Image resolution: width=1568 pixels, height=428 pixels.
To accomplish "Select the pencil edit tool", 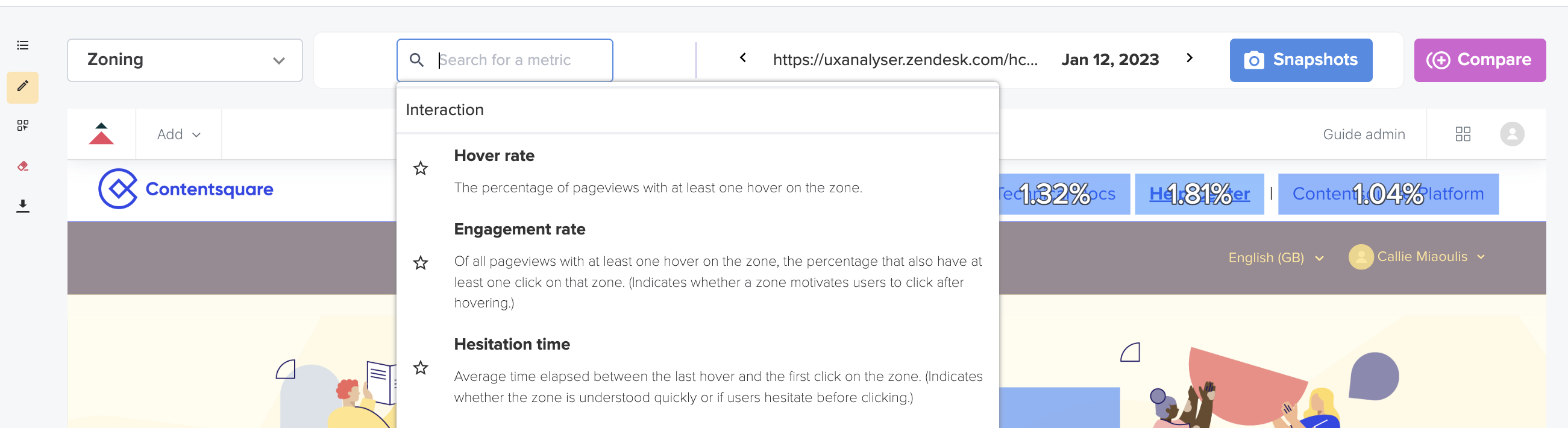I will [22, 87].
